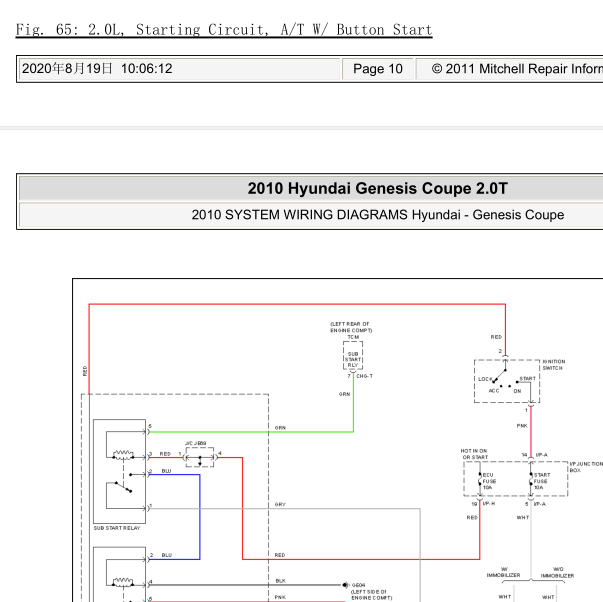Screen dimensions: 603x602
Task: Click the '2010 Hyundai Genesis Coupe 2.0T' title
Action: pos(378,188)
